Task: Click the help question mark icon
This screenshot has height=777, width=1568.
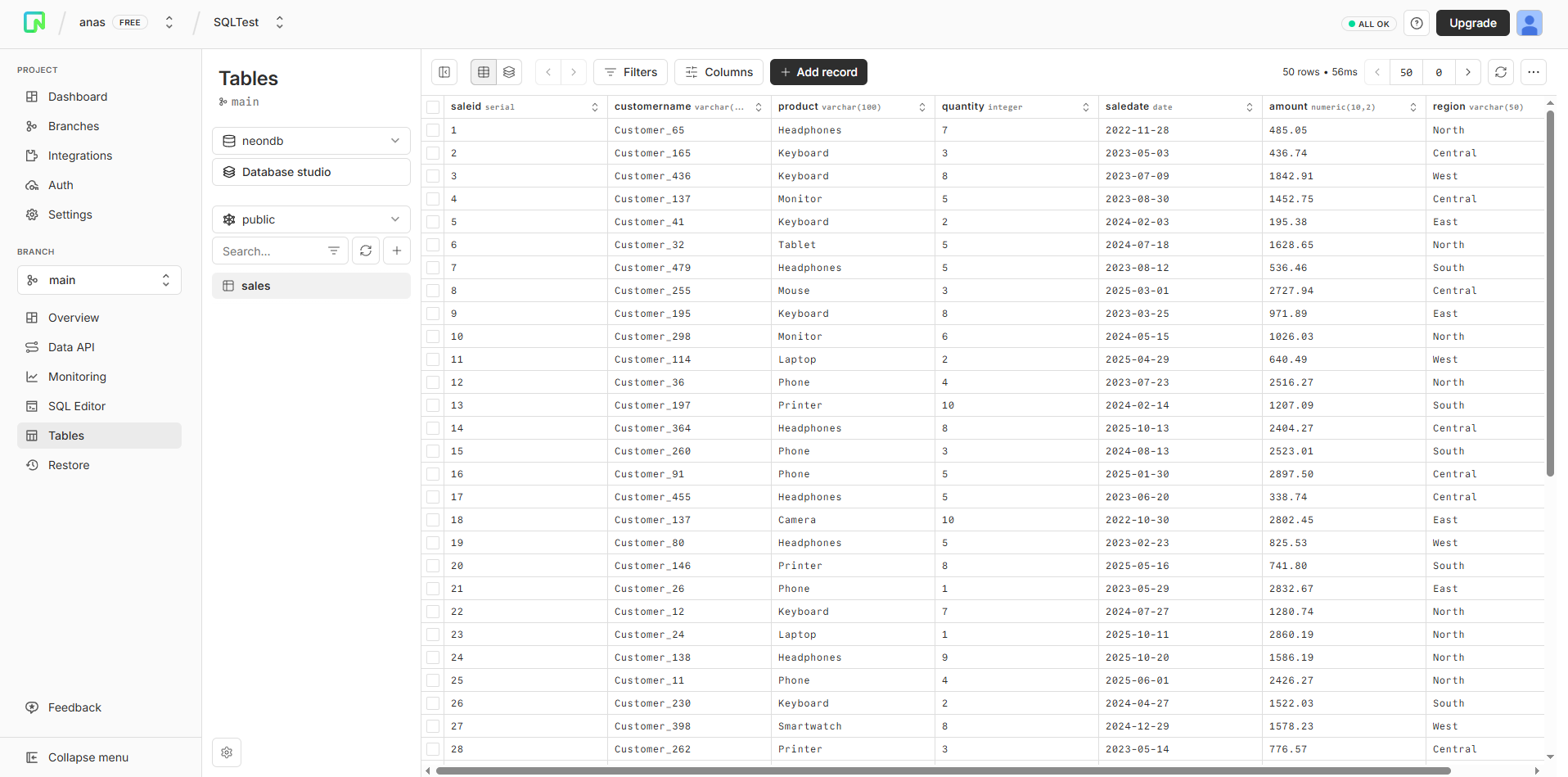Action: coord(1416,23)
